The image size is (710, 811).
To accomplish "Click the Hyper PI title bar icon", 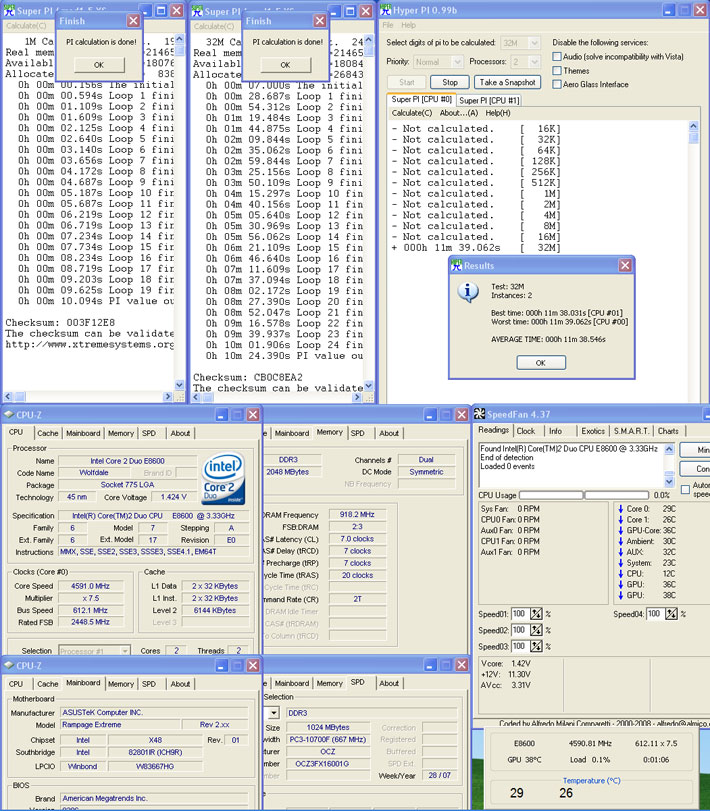I will click(385, 10).
